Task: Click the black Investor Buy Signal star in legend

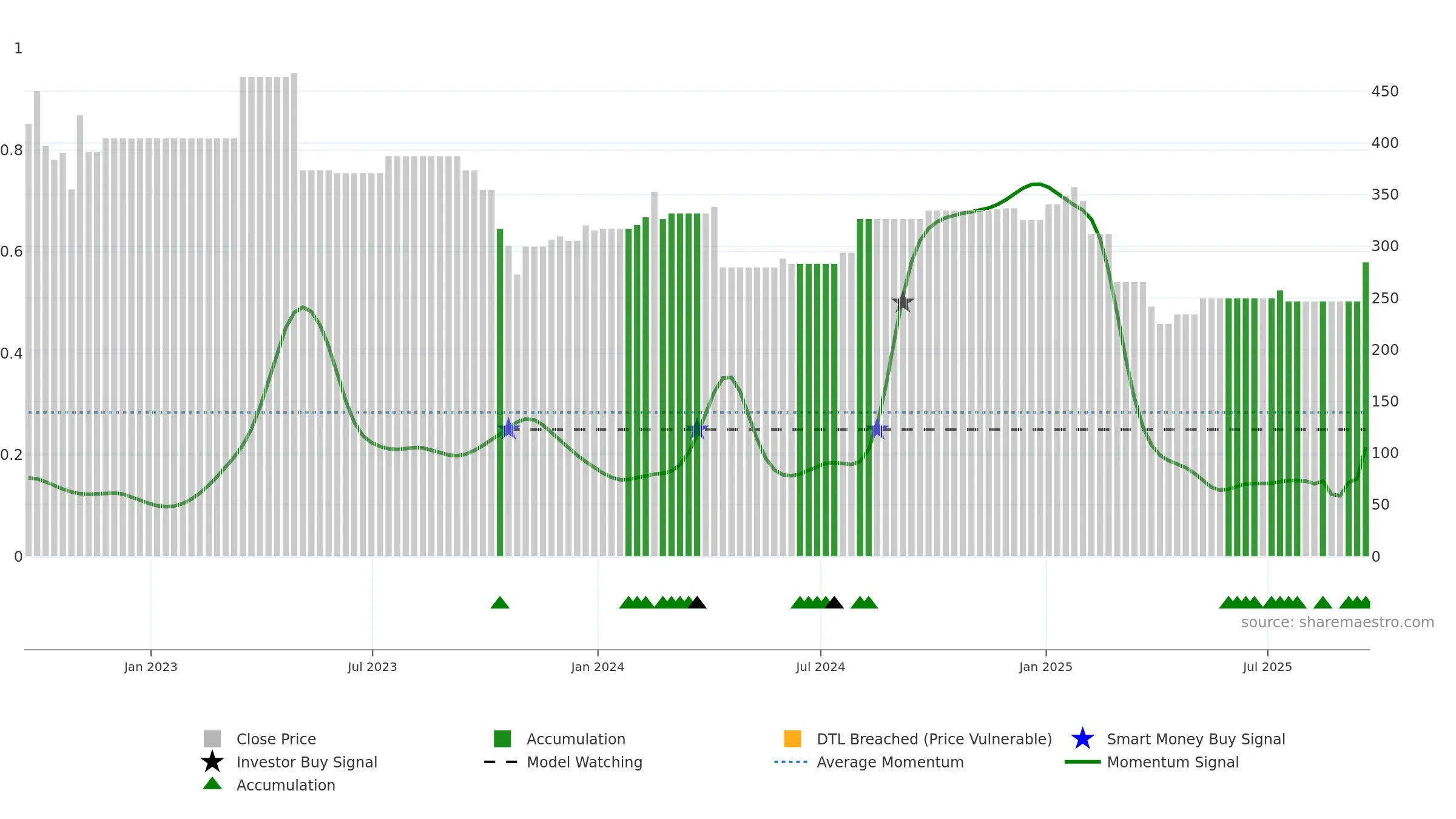Action: [x=212, y=761]
